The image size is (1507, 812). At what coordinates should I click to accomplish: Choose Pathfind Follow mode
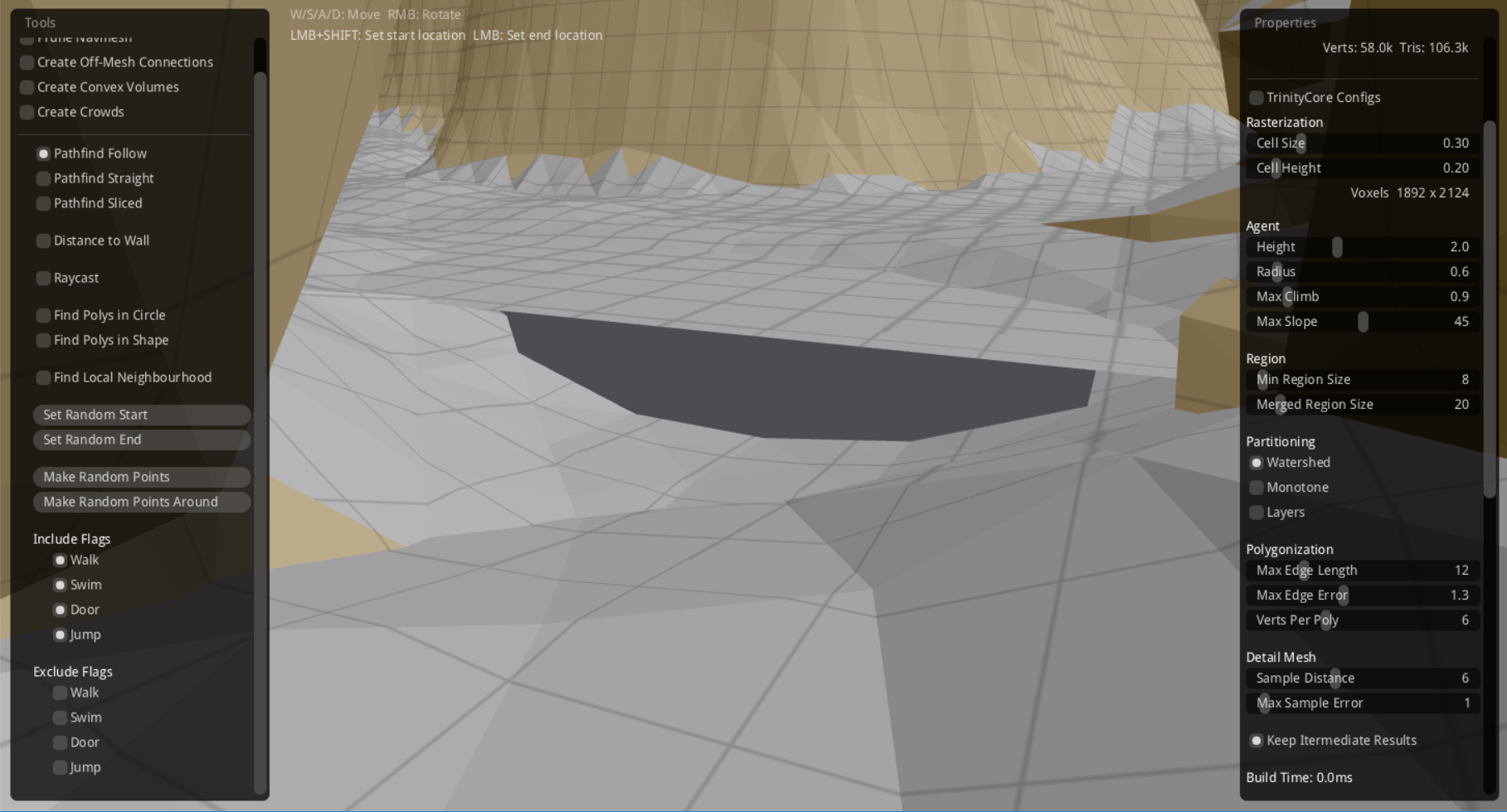(92, 153)
